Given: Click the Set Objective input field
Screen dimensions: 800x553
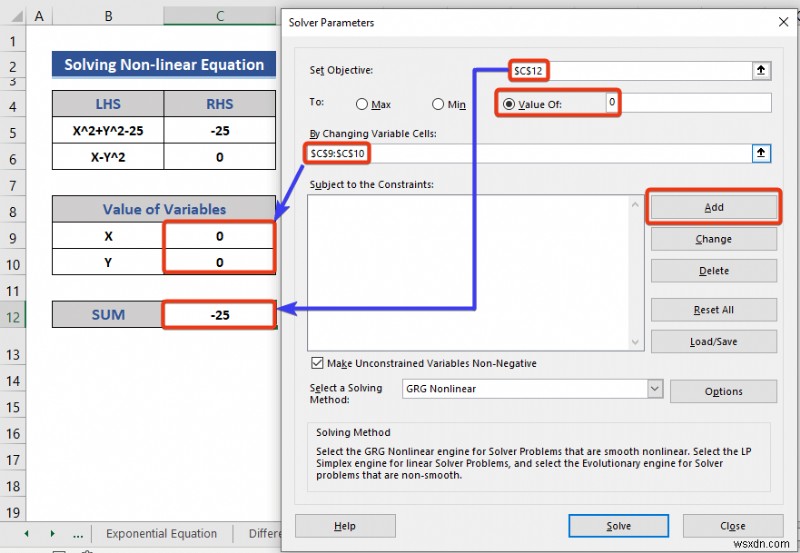Looking at the screenshot, I should point(630,70).
